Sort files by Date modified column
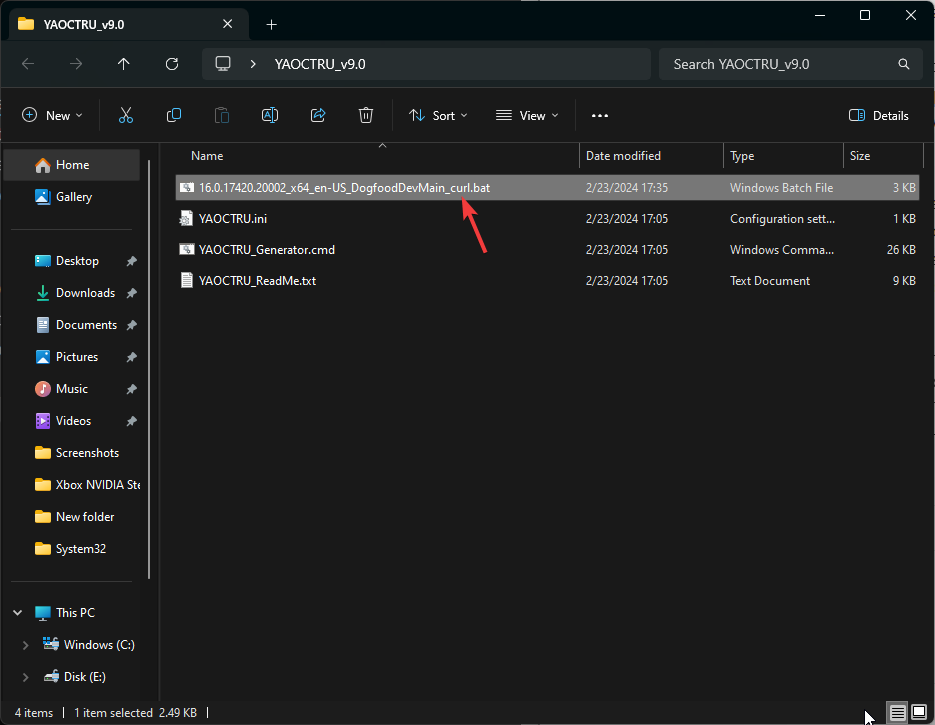This screenshot has height=725, width=935. [x=623, y=156]
